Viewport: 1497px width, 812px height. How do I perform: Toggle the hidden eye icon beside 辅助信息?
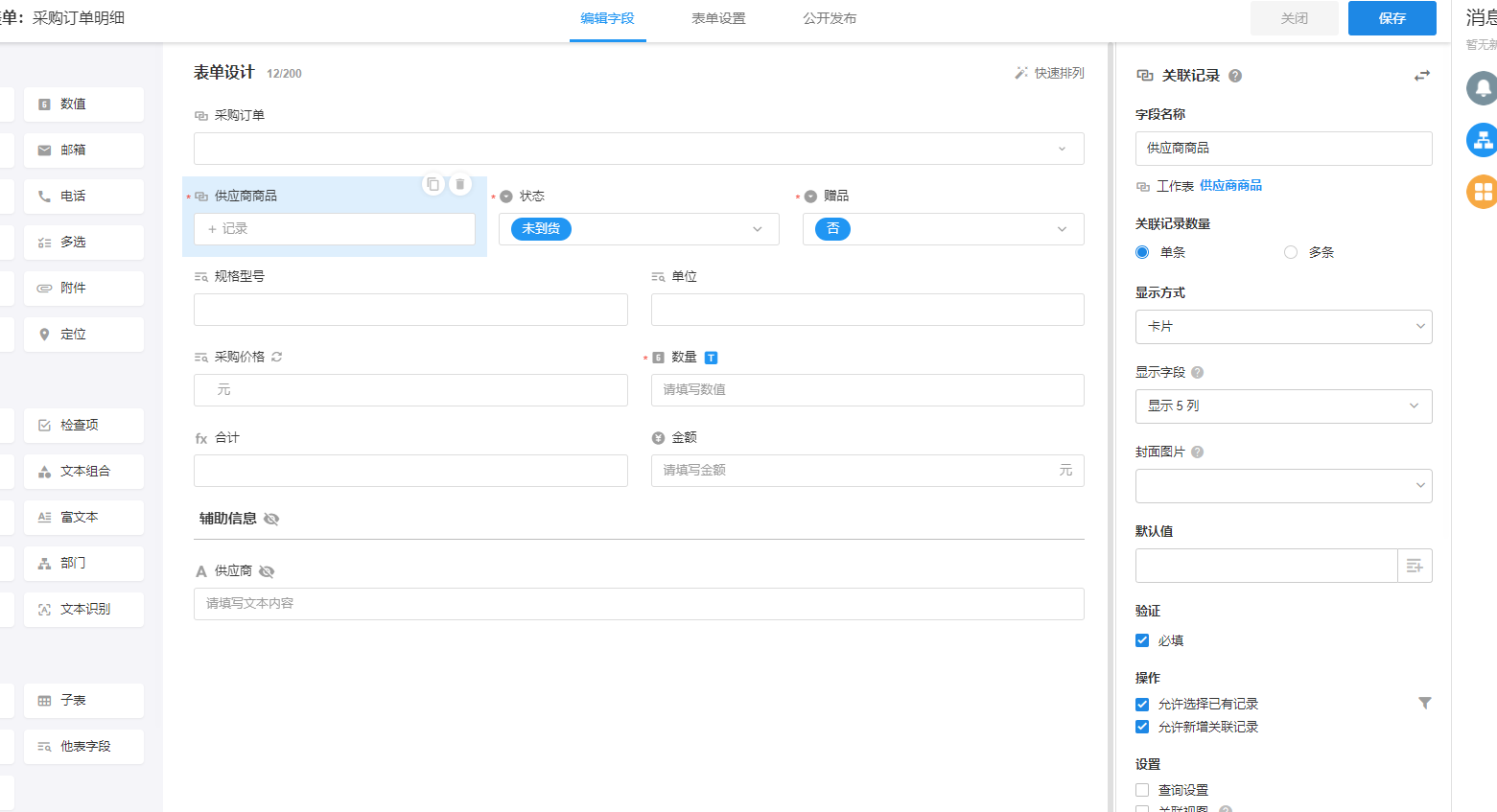(271, 519)
